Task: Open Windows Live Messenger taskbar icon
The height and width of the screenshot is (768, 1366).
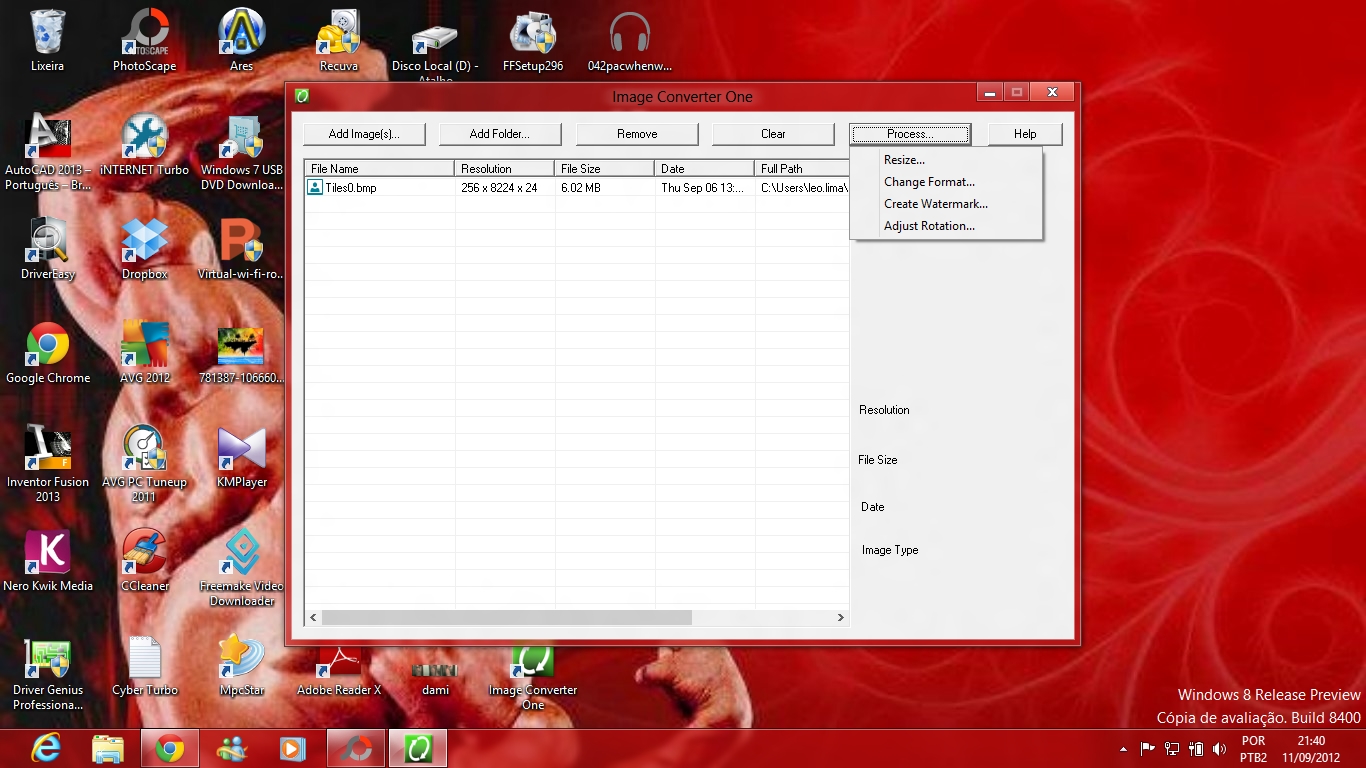Action: tap(232, 748)
